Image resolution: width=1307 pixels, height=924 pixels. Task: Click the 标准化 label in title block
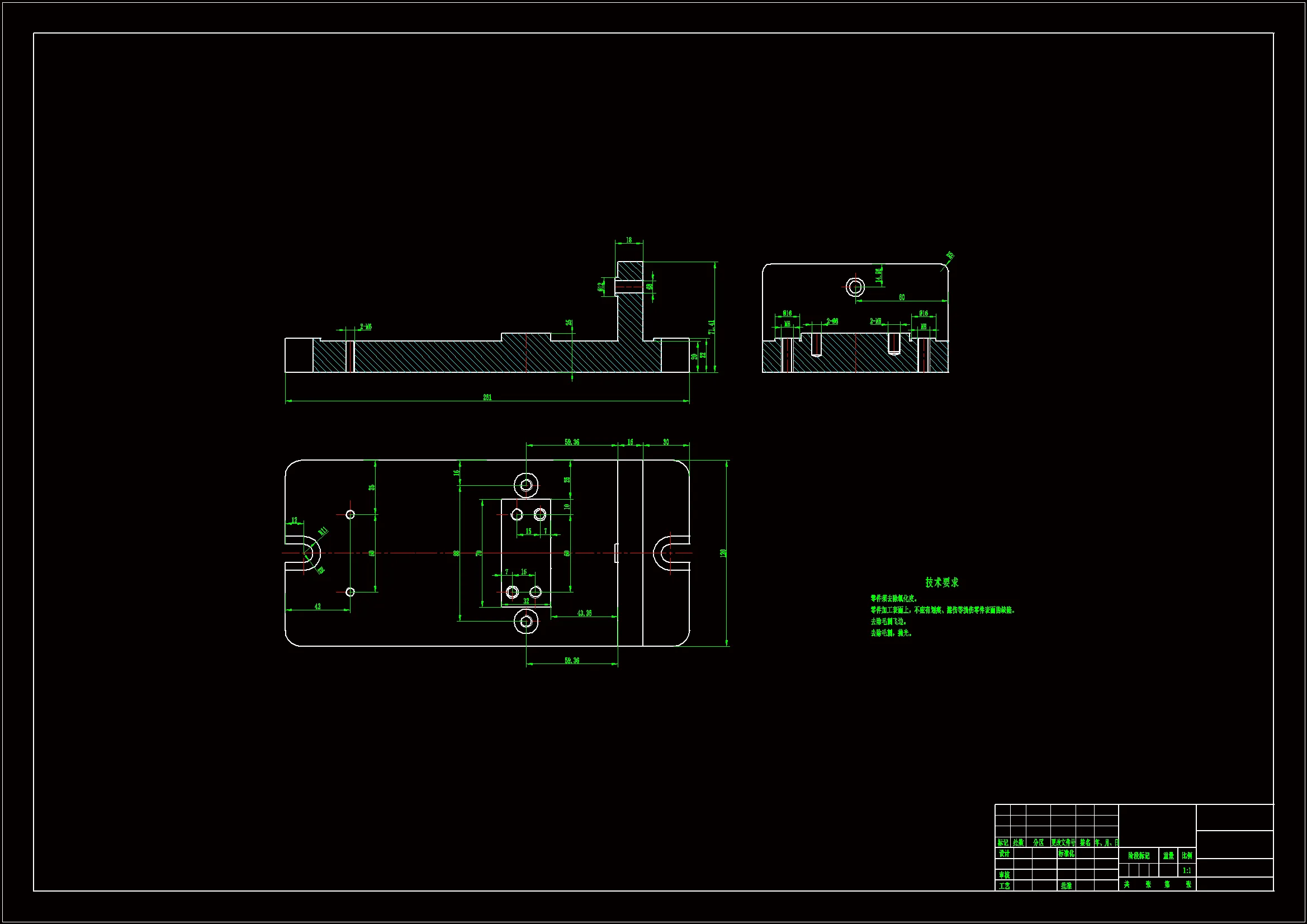point(1066,854)
